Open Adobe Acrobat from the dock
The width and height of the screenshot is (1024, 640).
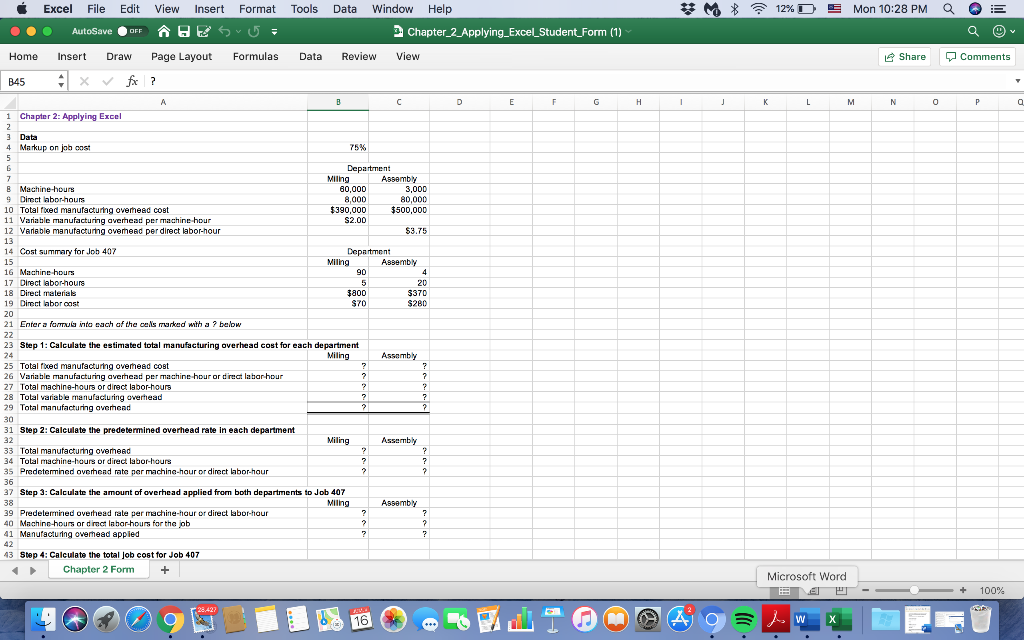(x=775, y=619)
